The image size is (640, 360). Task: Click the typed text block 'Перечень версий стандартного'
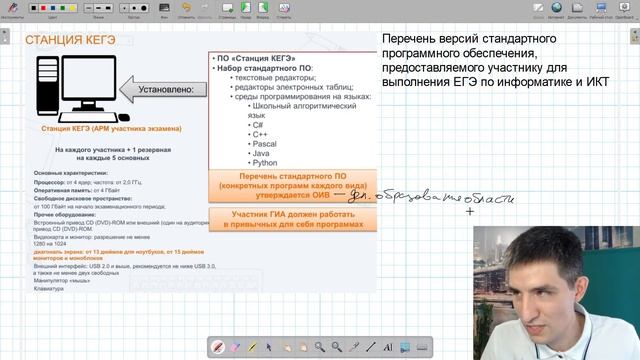click(469, 39)
